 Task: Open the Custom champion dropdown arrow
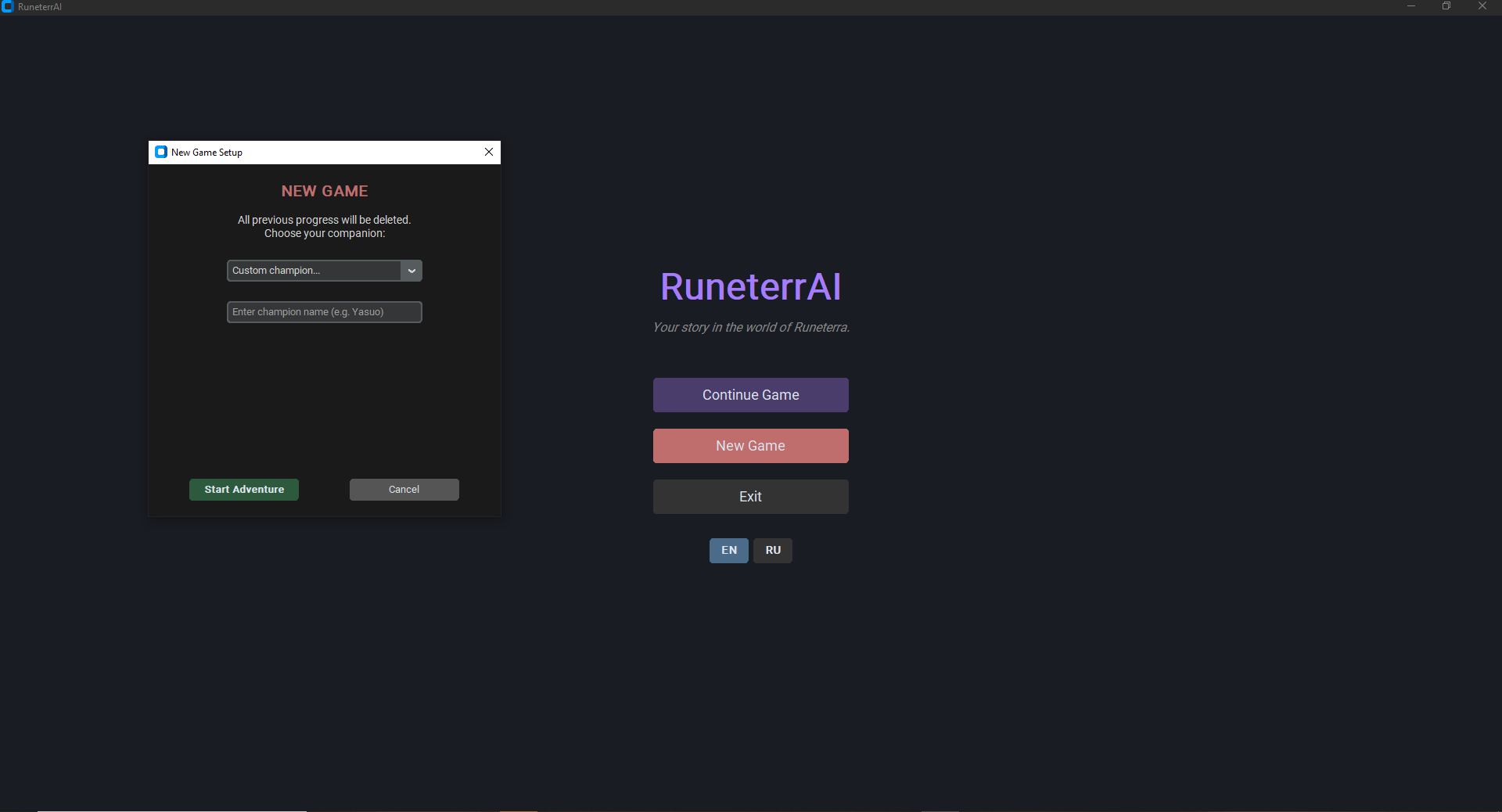[411, 271]
